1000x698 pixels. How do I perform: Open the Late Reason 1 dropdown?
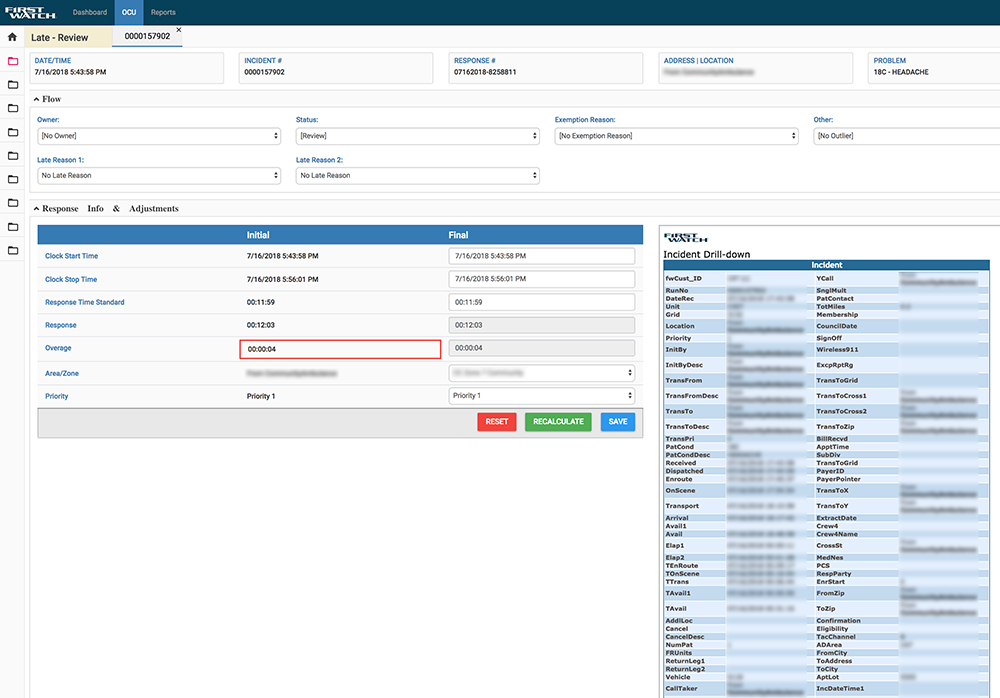(159, 175)
